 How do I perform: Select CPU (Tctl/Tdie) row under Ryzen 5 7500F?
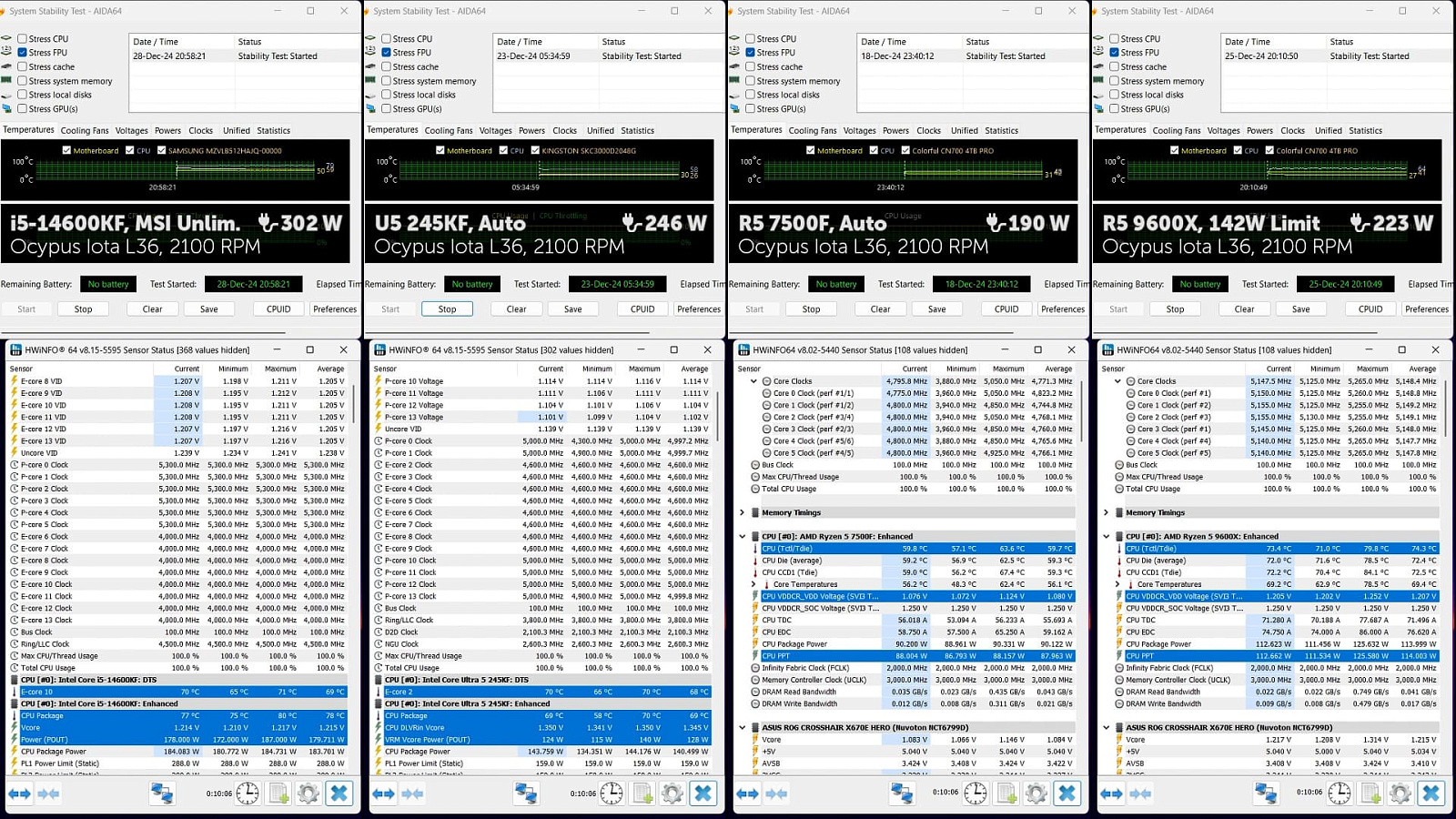click(x=819, y=549)
